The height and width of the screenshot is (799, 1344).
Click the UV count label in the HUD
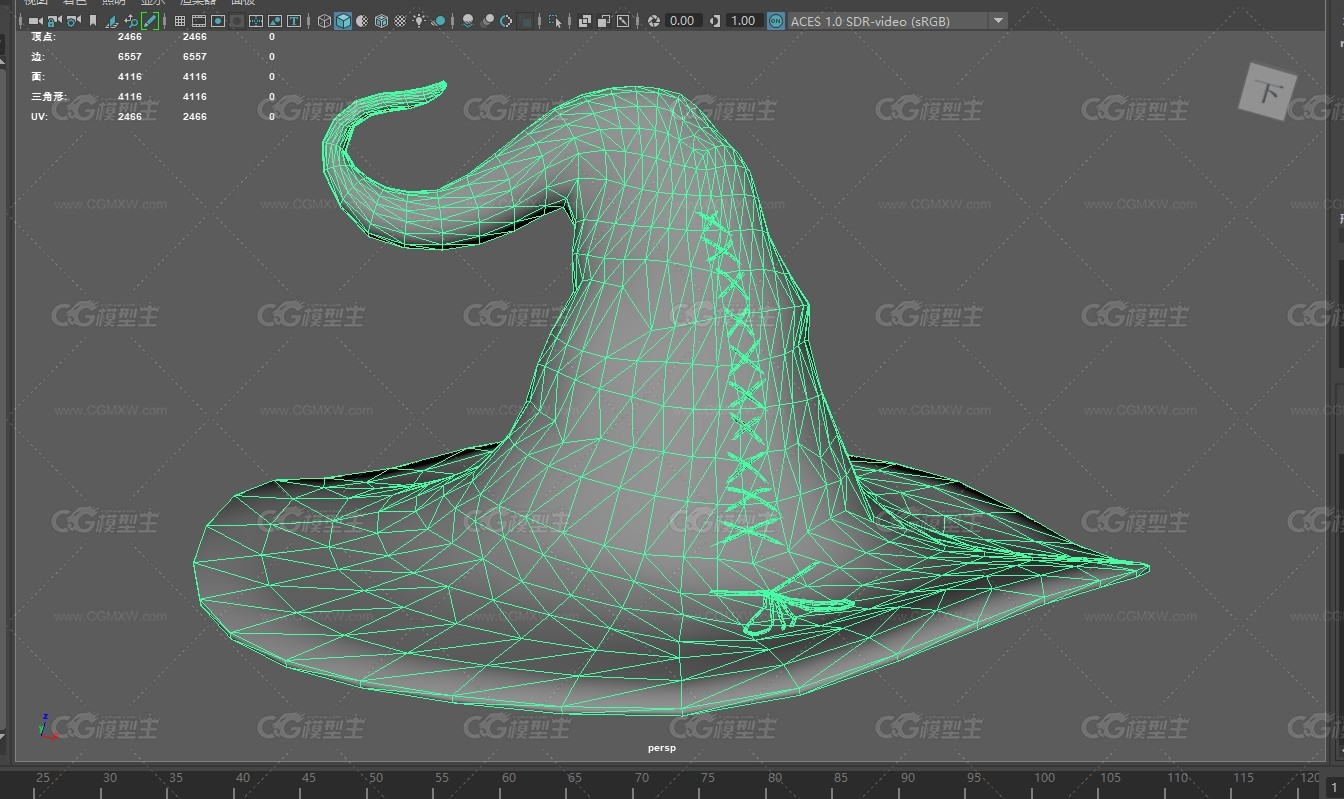[39, 116]
